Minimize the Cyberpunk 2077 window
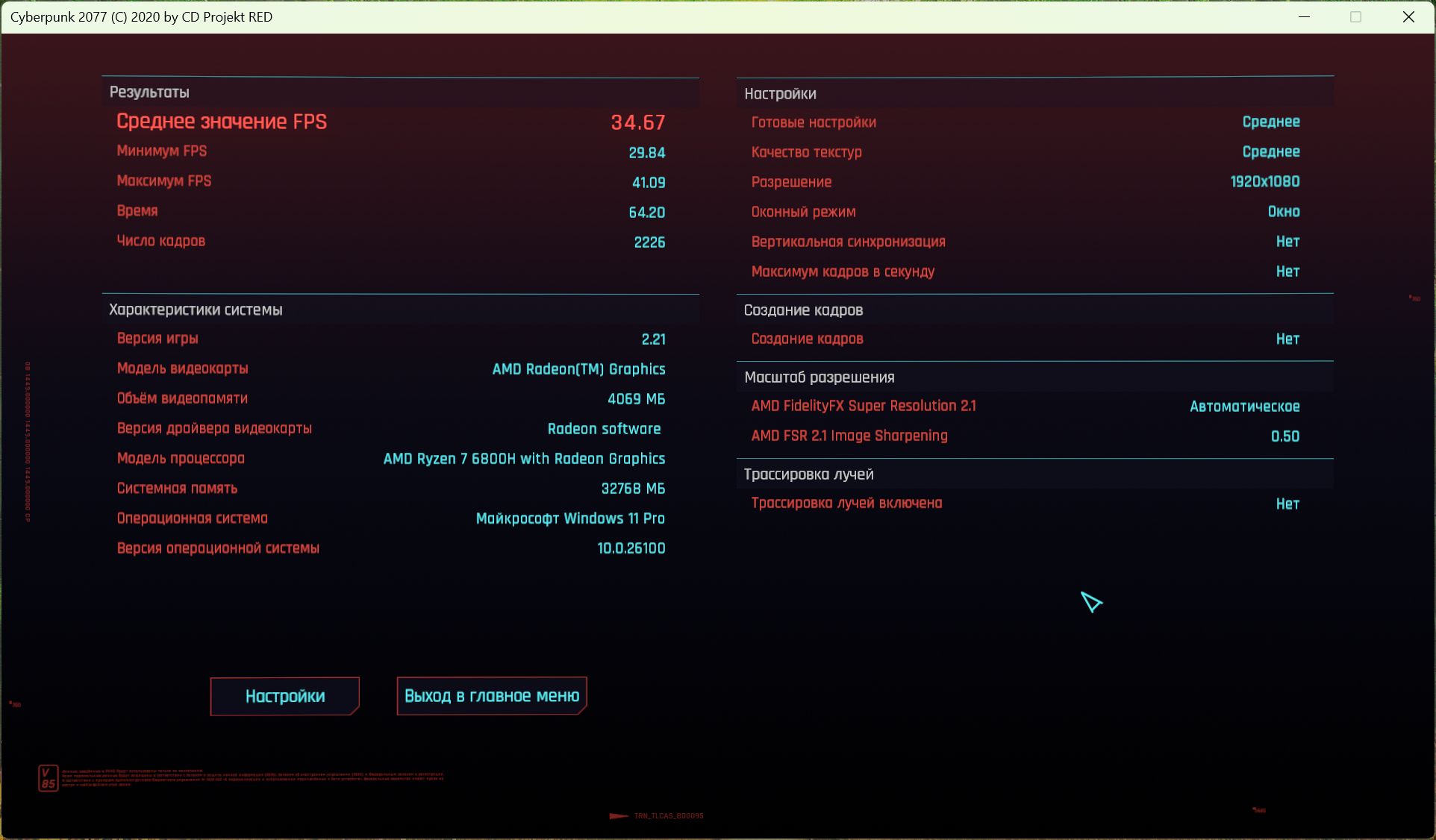 pos(1305,16)
